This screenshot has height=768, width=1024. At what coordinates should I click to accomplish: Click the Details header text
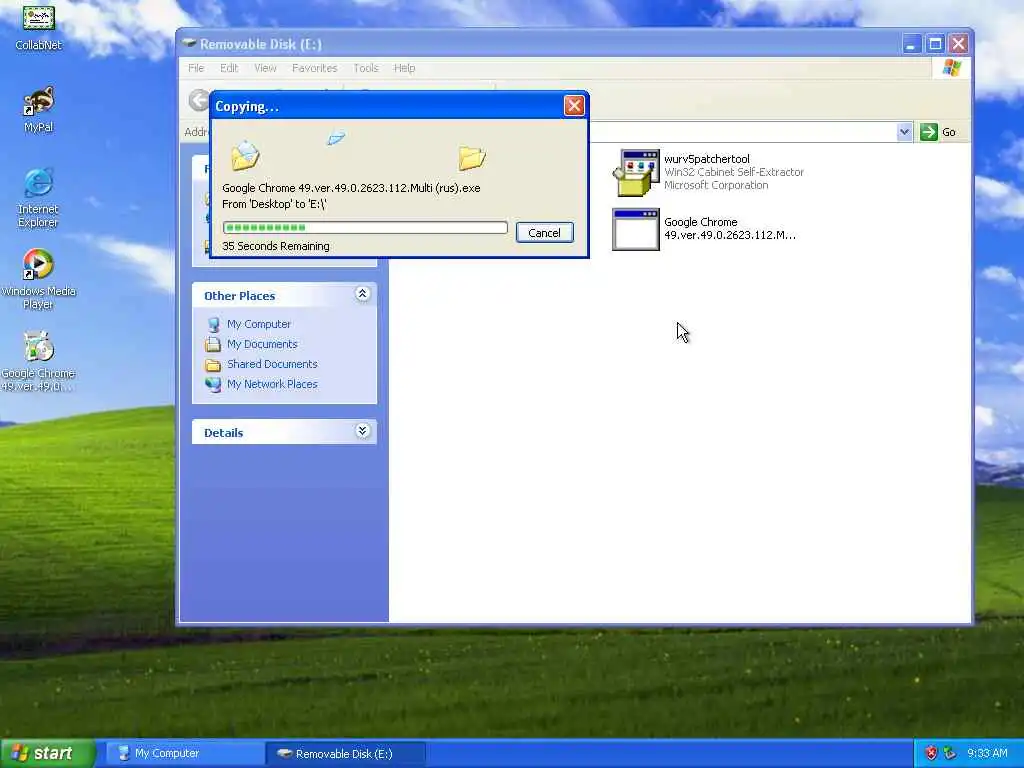coord(223,433)
